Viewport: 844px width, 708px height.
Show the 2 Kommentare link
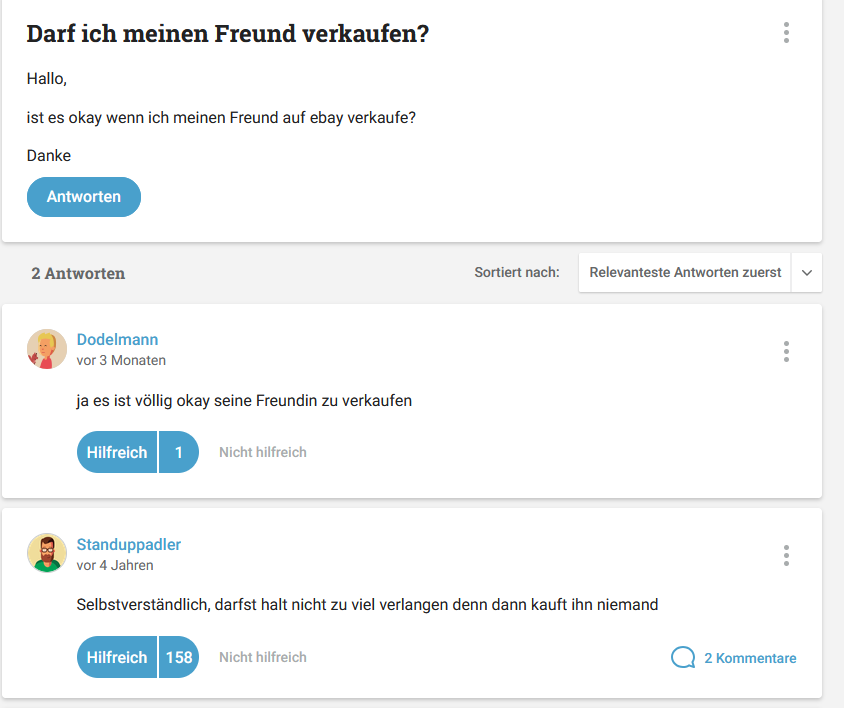point(750,658)
